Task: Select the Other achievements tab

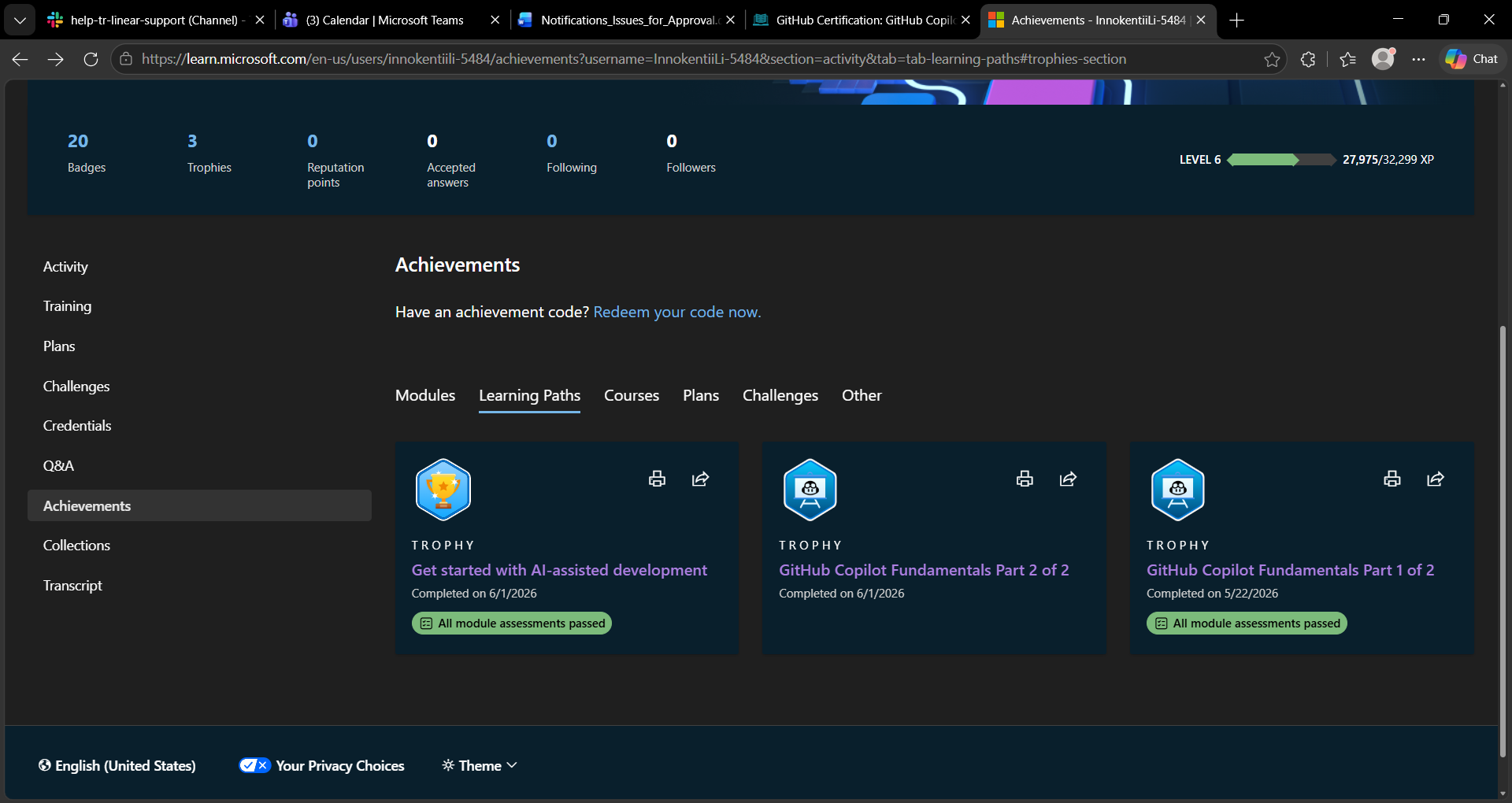Action: click(x=862, y=395)
